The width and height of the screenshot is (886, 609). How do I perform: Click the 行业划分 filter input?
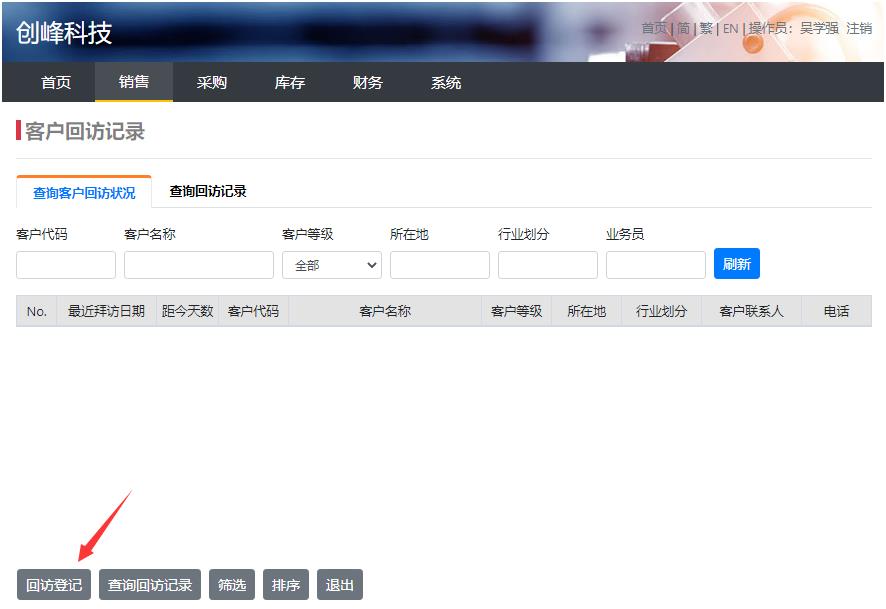548,265
